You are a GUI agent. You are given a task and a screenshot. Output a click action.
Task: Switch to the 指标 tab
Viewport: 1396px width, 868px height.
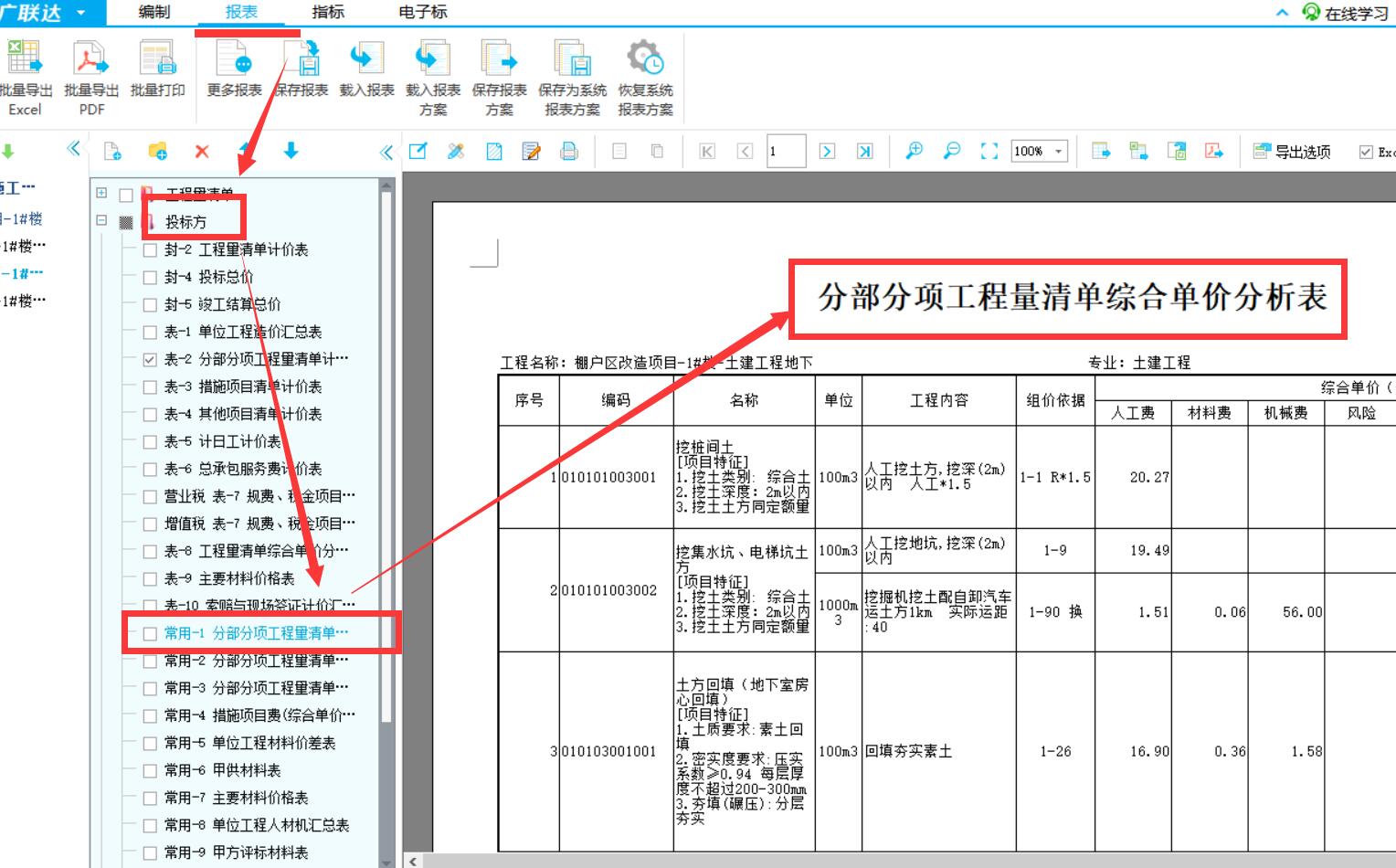click(328, 12)
